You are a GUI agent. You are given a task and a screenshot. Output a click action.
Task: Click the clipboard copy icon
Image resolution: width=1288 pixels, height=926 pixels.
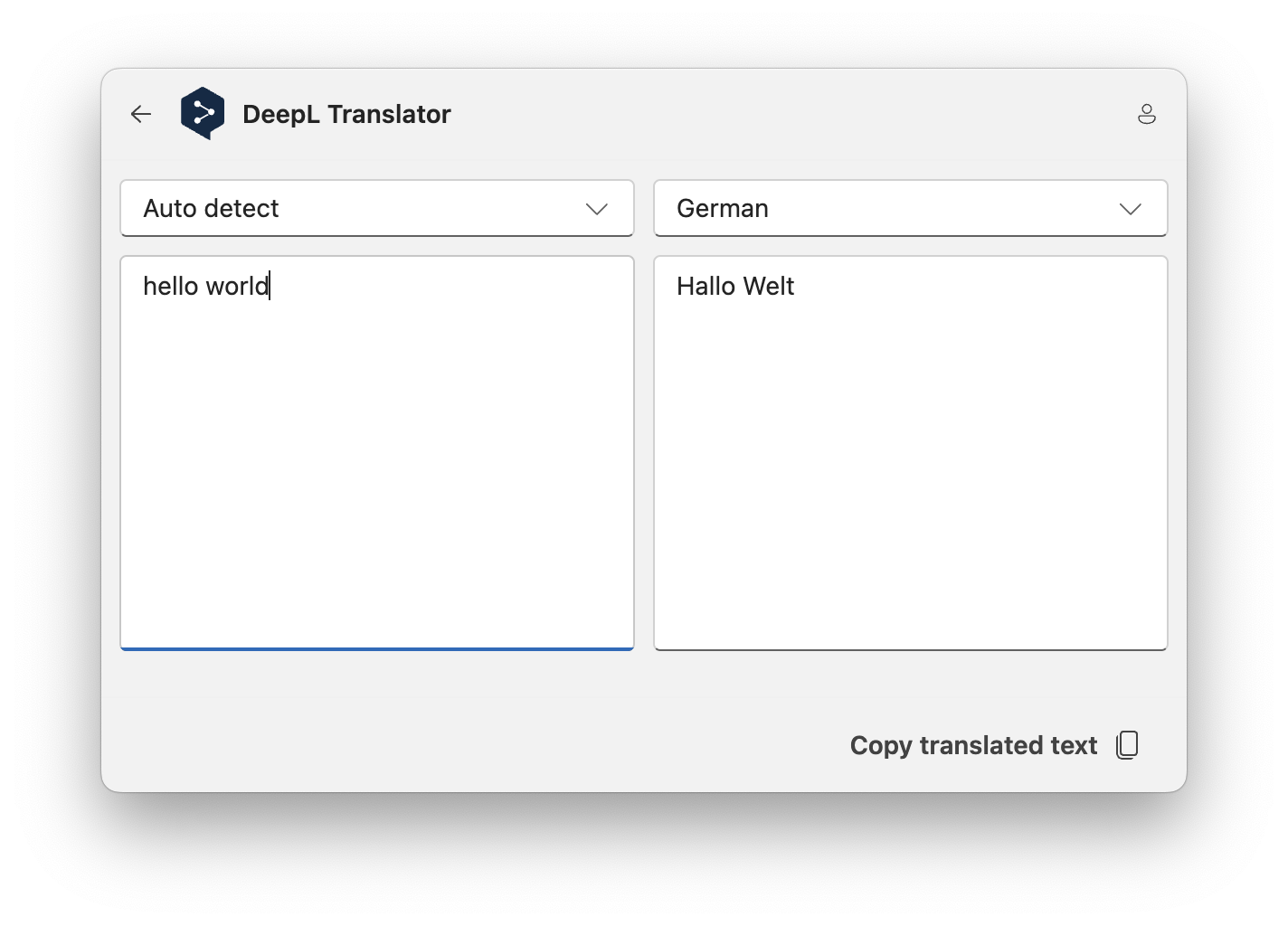[1127, 745]
